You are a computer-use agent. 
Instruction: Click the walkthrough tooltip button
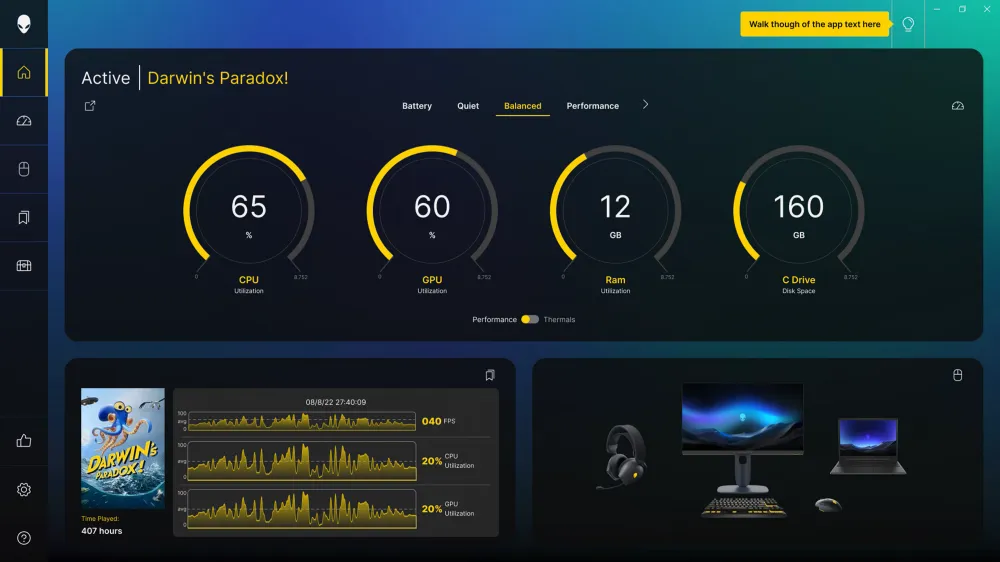(x=814, y=24)
